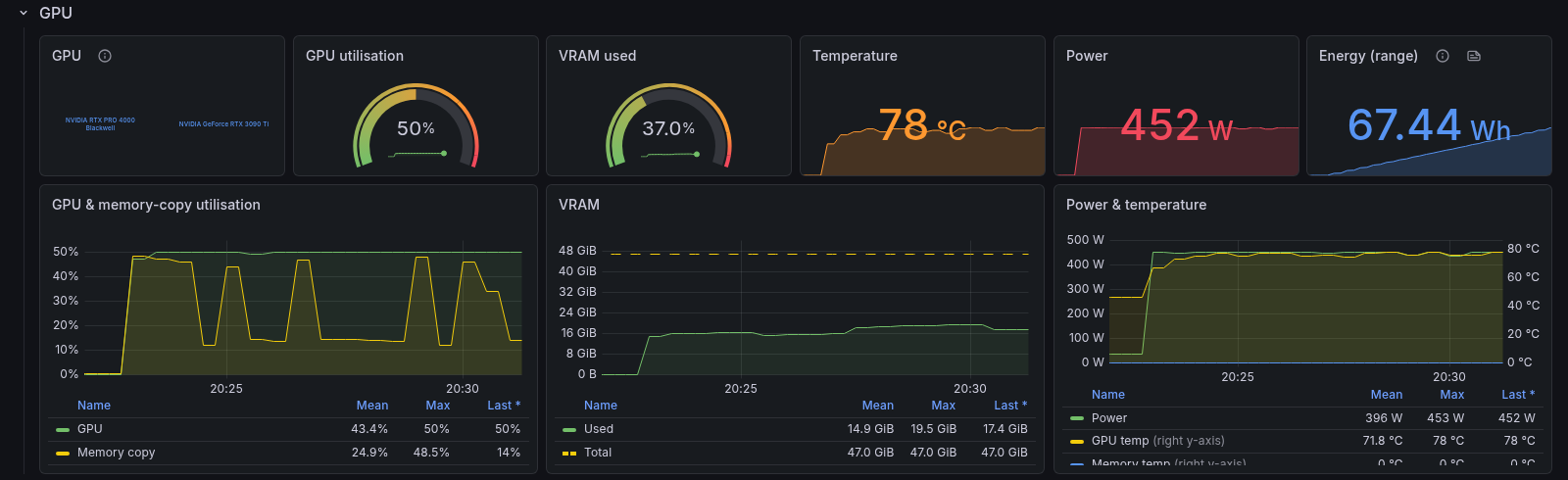Screen dimensions: 1568x480
Task: Click the 19.5 GiB Used max value
Action: [x=933, y=429]
